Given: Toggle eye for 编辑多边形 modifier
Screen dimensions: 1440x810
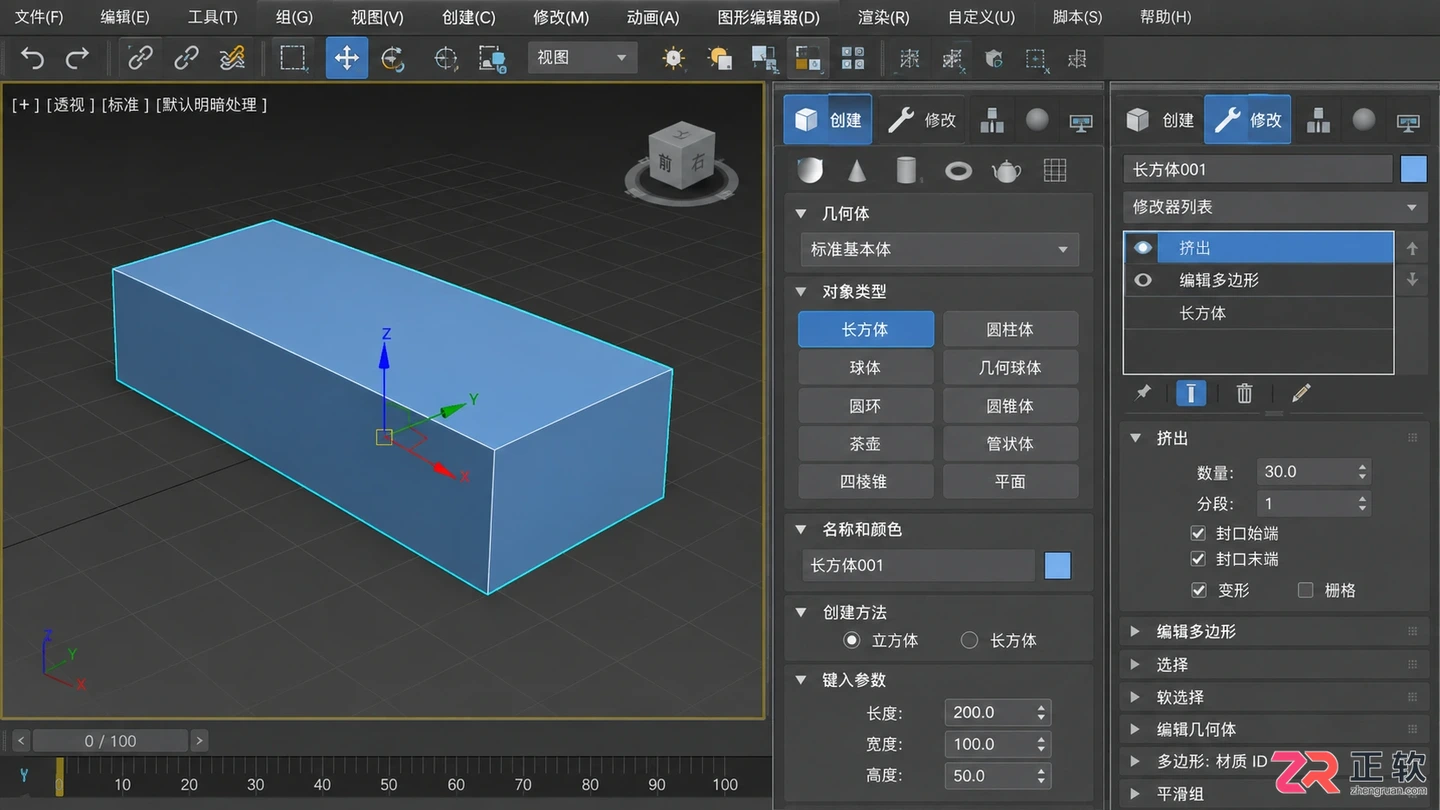Looking at the screenshot, I should click(x=1143, y=281).
